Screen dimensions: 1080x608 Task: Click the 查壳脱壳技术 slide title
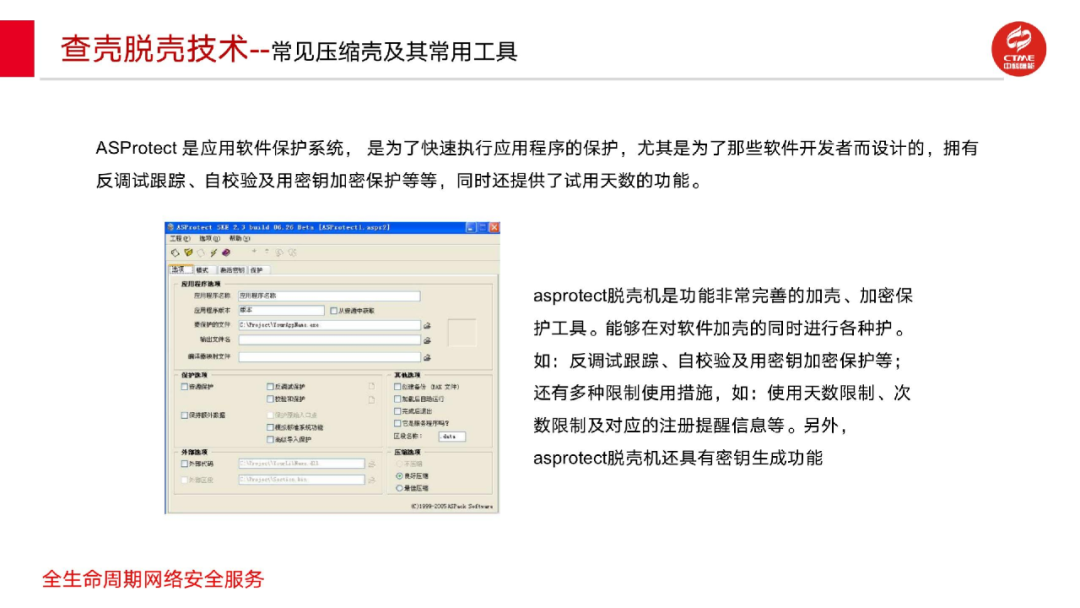click(154, 49)
